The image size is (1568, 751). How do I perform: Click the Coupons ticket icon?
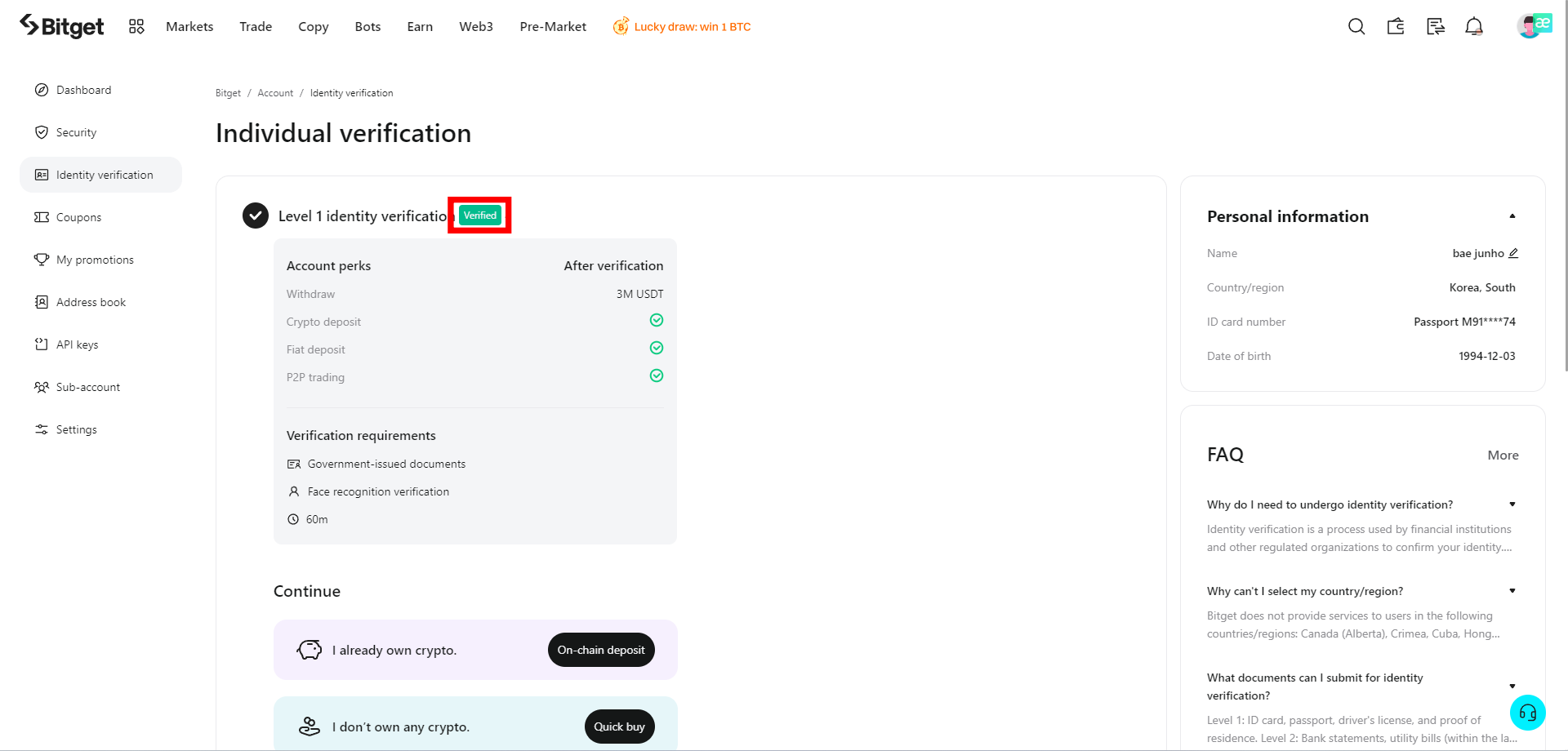[x=42, y=217]
